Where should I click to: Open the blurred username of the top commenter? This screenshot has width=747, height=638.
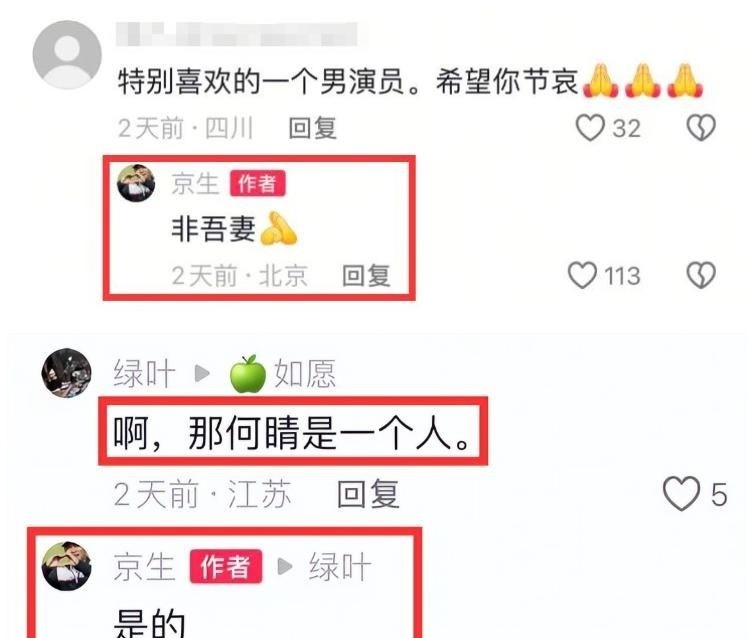(237, 34)
